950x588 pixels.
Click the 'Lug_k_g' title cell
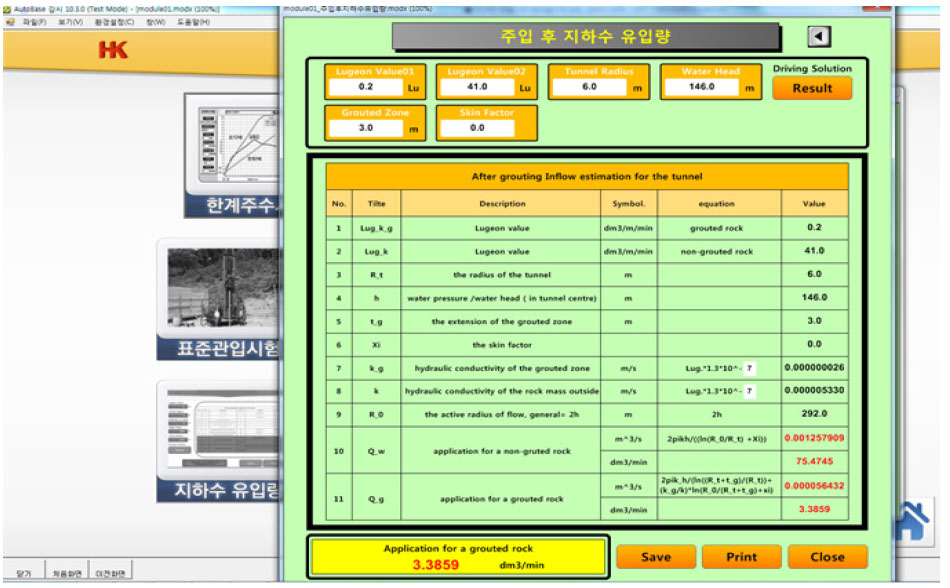click(x=376, y=228)
